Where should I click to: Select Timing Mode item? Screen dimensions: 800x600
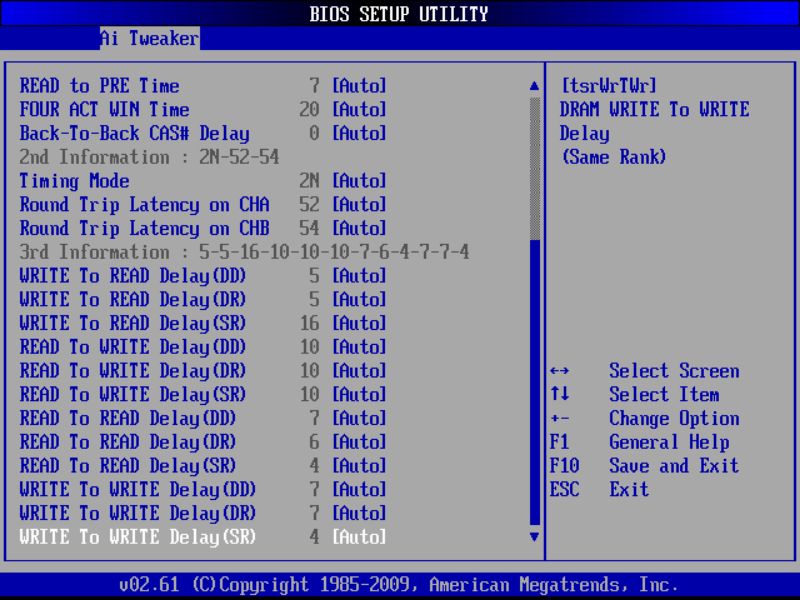tap(74, 181)
